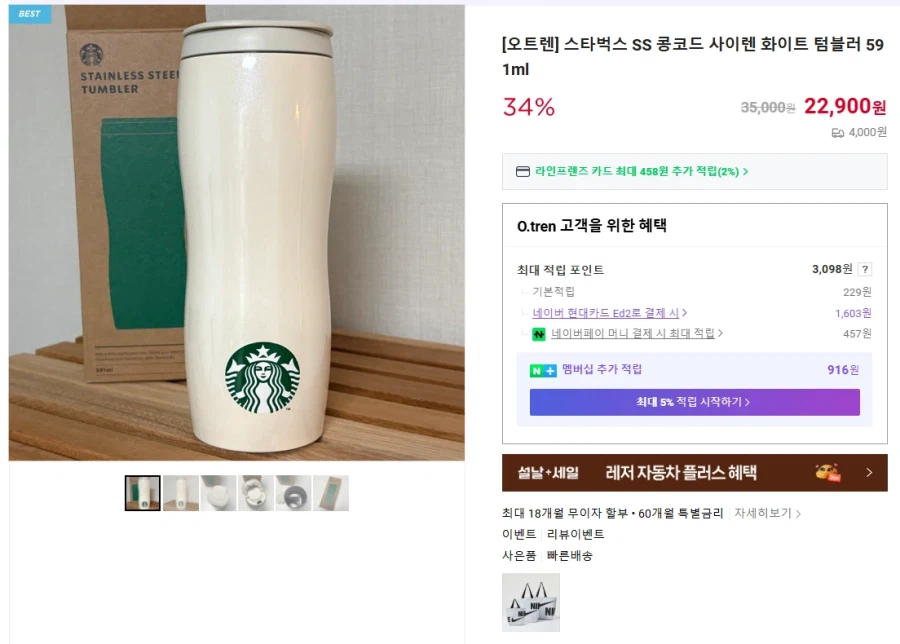This screenshot has height=644, width=900.
Task: Select the second product thumbnail
Action: tap(180, 493)
